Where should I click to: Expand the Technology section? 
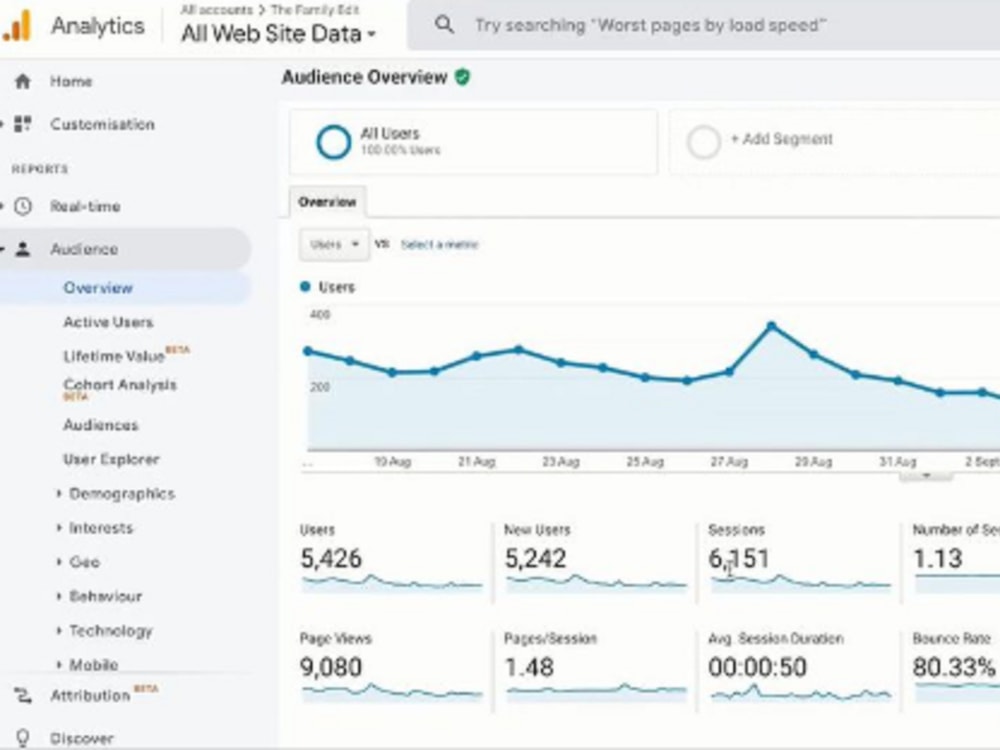coord(59,630)
